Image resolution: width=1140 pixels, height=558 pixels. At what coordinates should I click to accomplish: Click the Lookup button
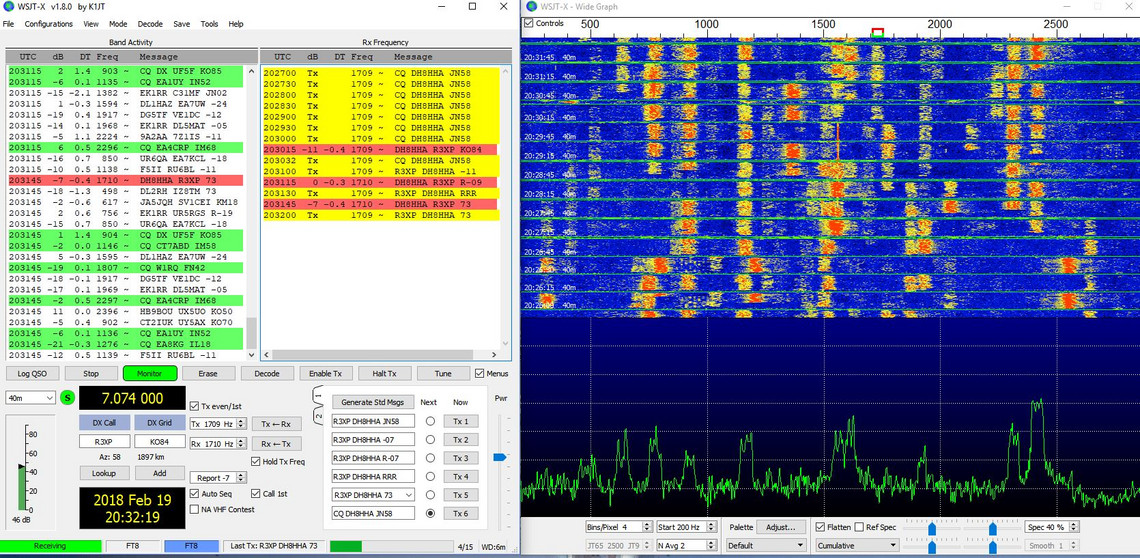coord(105,473)
